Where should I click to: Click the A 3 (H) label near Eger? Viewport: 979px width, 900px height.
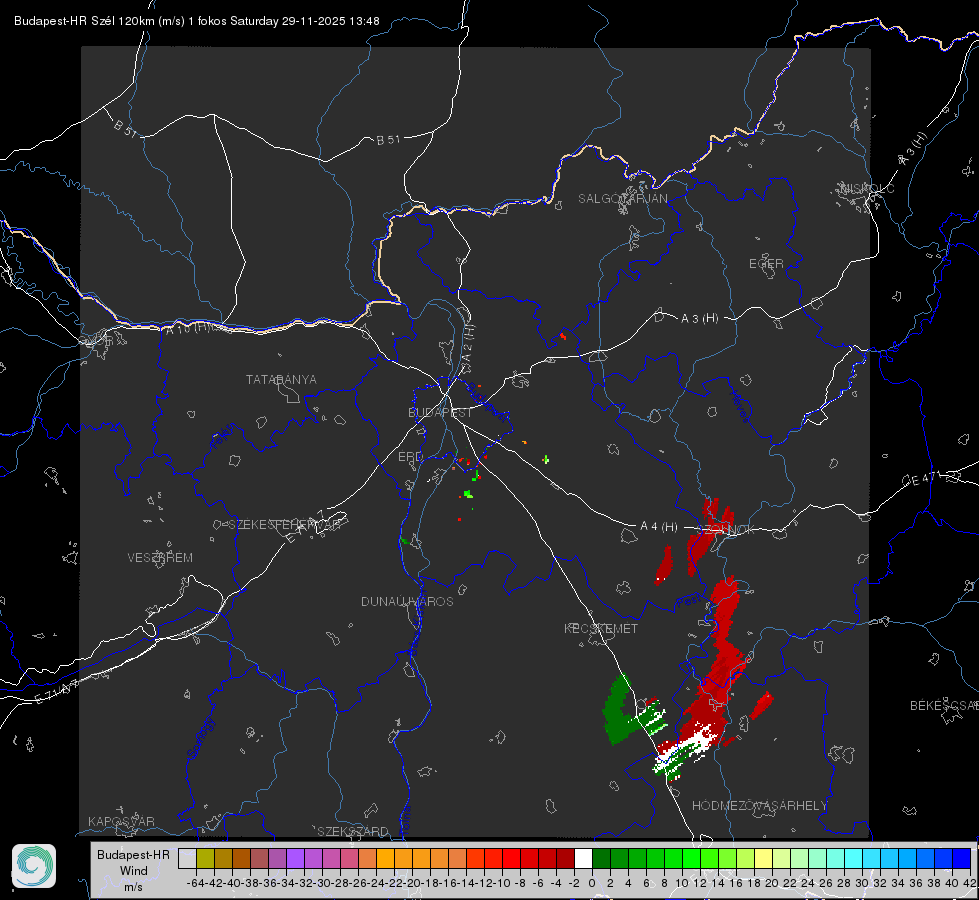point(699,319)
